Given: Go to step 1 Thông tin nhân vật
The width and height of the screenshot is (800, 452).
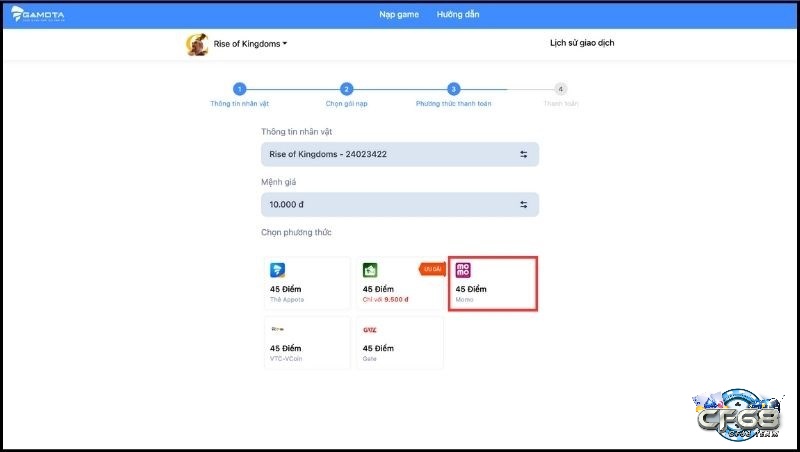Looking at the screenshot, I should 239,89.
